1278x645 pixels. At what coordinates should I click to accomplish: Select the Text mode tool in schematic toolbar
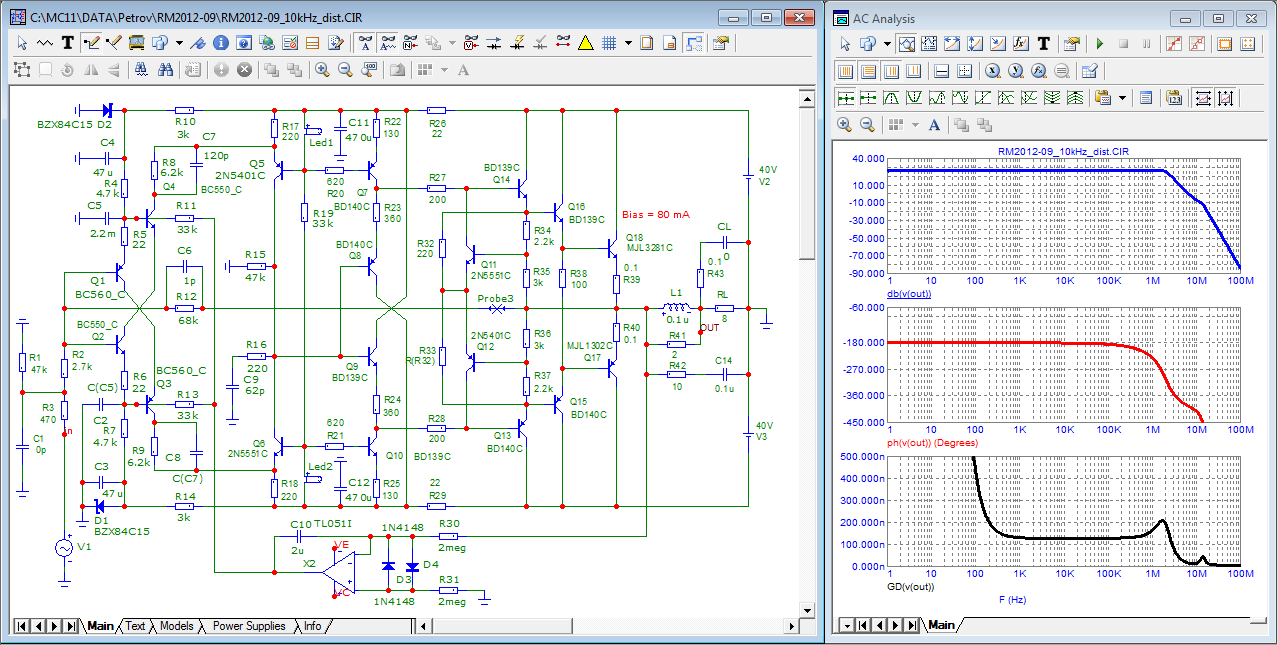[x=68, y=43]
